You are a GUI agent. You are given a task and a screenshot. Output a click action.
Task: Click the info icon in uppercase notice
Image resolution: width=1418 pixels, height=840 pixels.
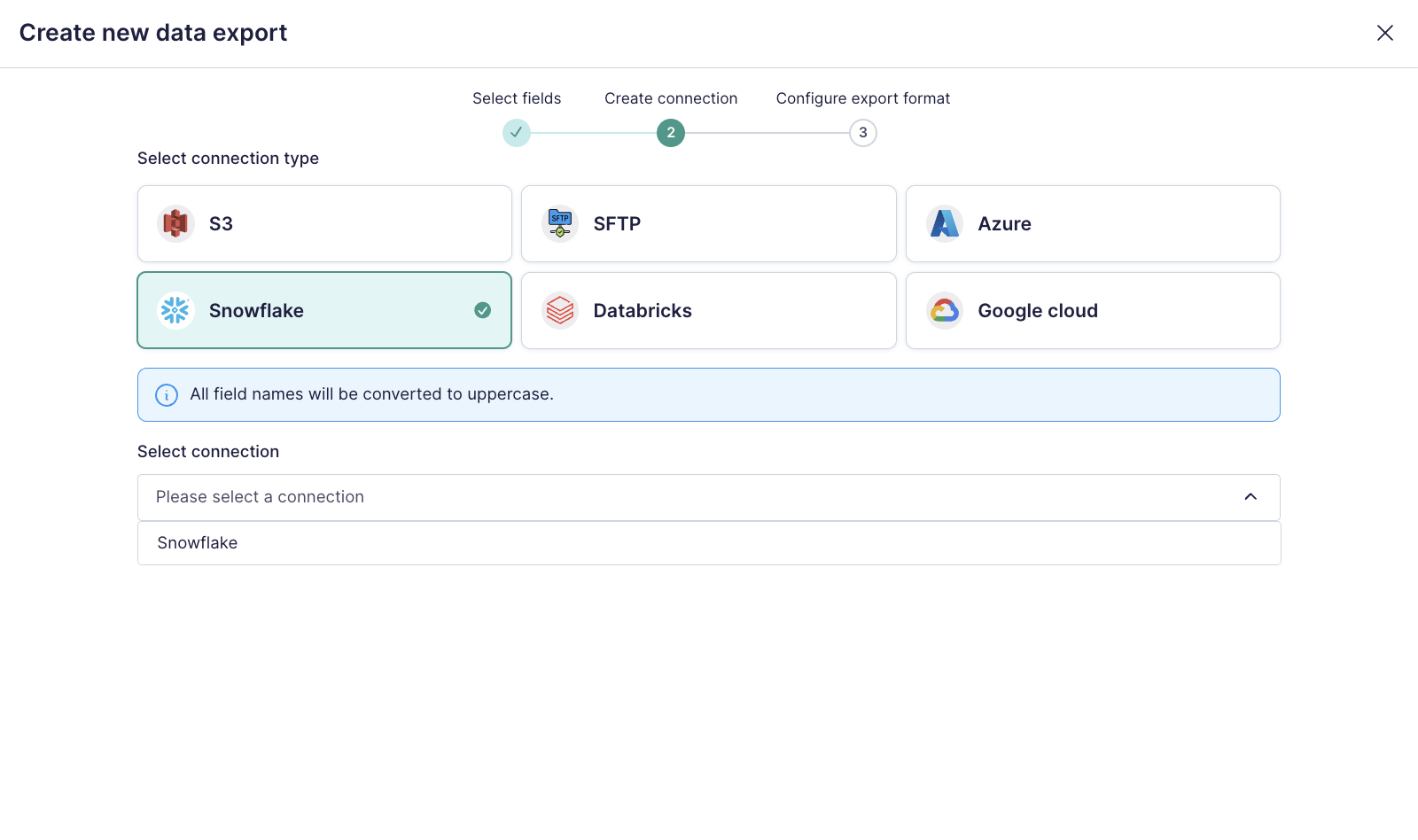[x=167, y=395]
